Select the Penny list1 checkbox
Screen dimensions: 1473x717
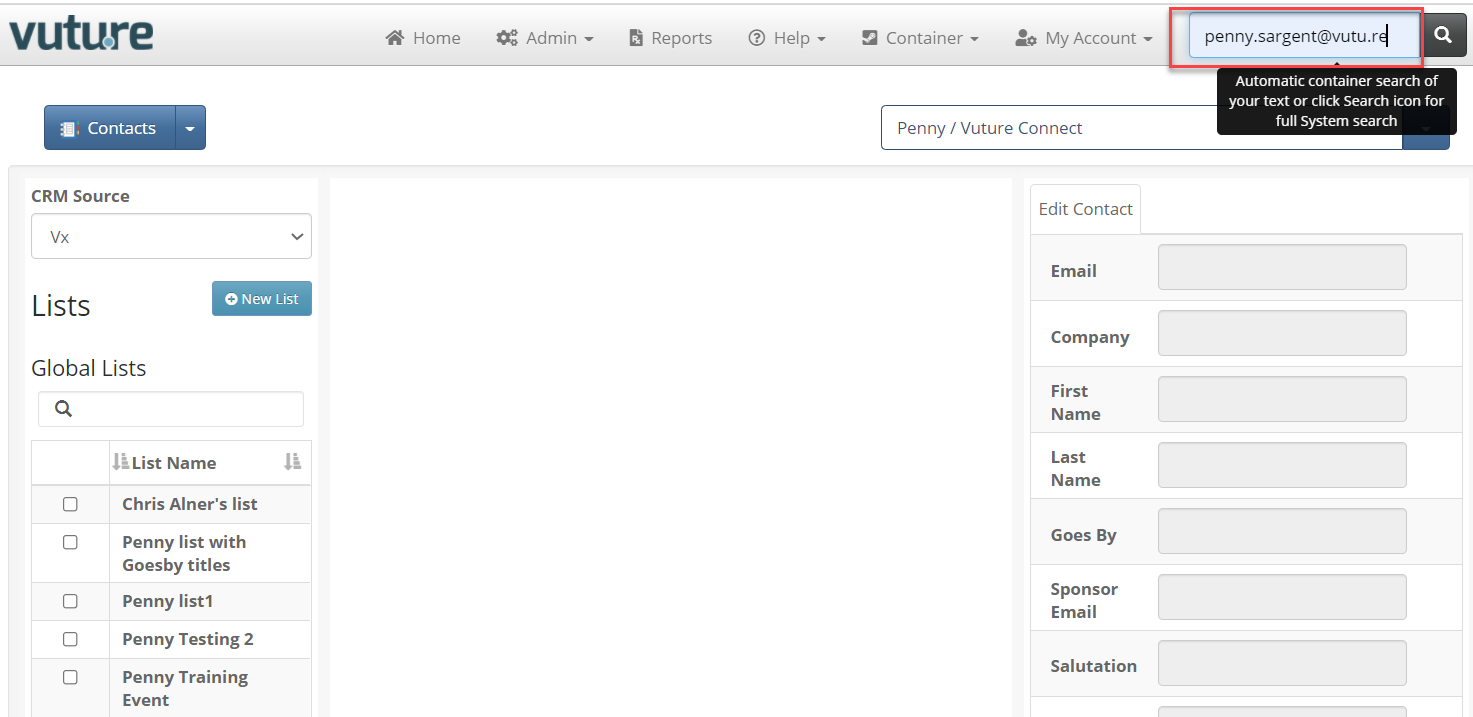70,602
